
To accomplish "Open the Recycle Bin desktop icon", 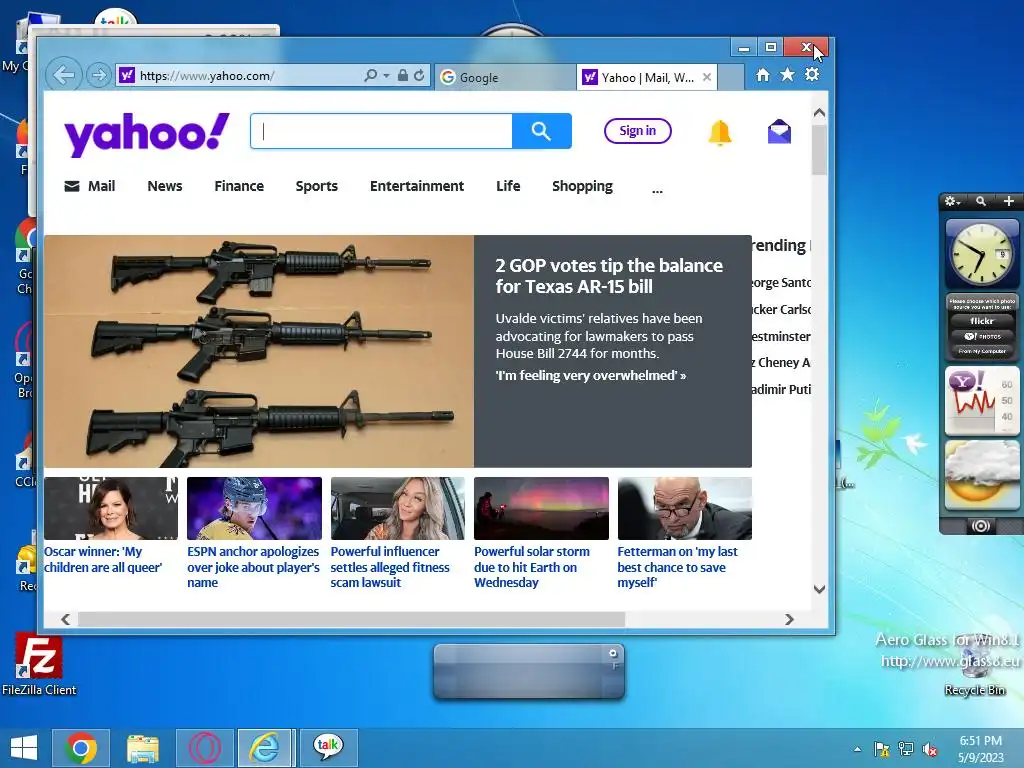I will coord(975,666).
